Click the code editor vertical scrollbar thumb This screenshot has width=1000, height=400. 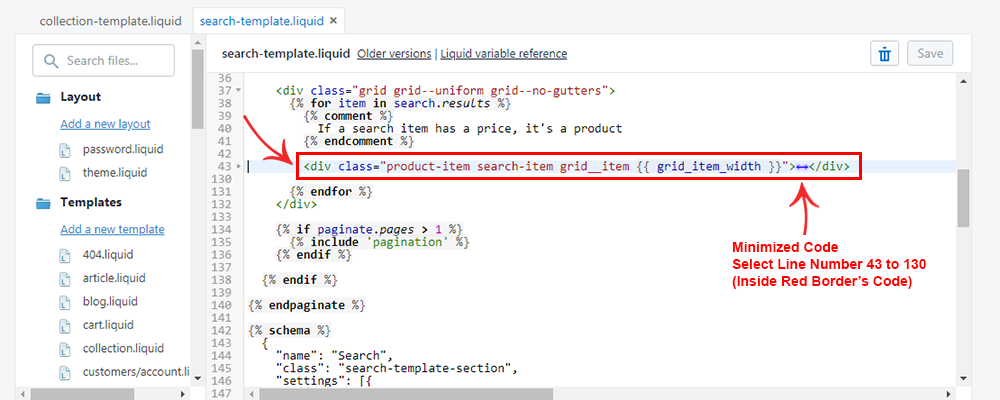point(963,198)
